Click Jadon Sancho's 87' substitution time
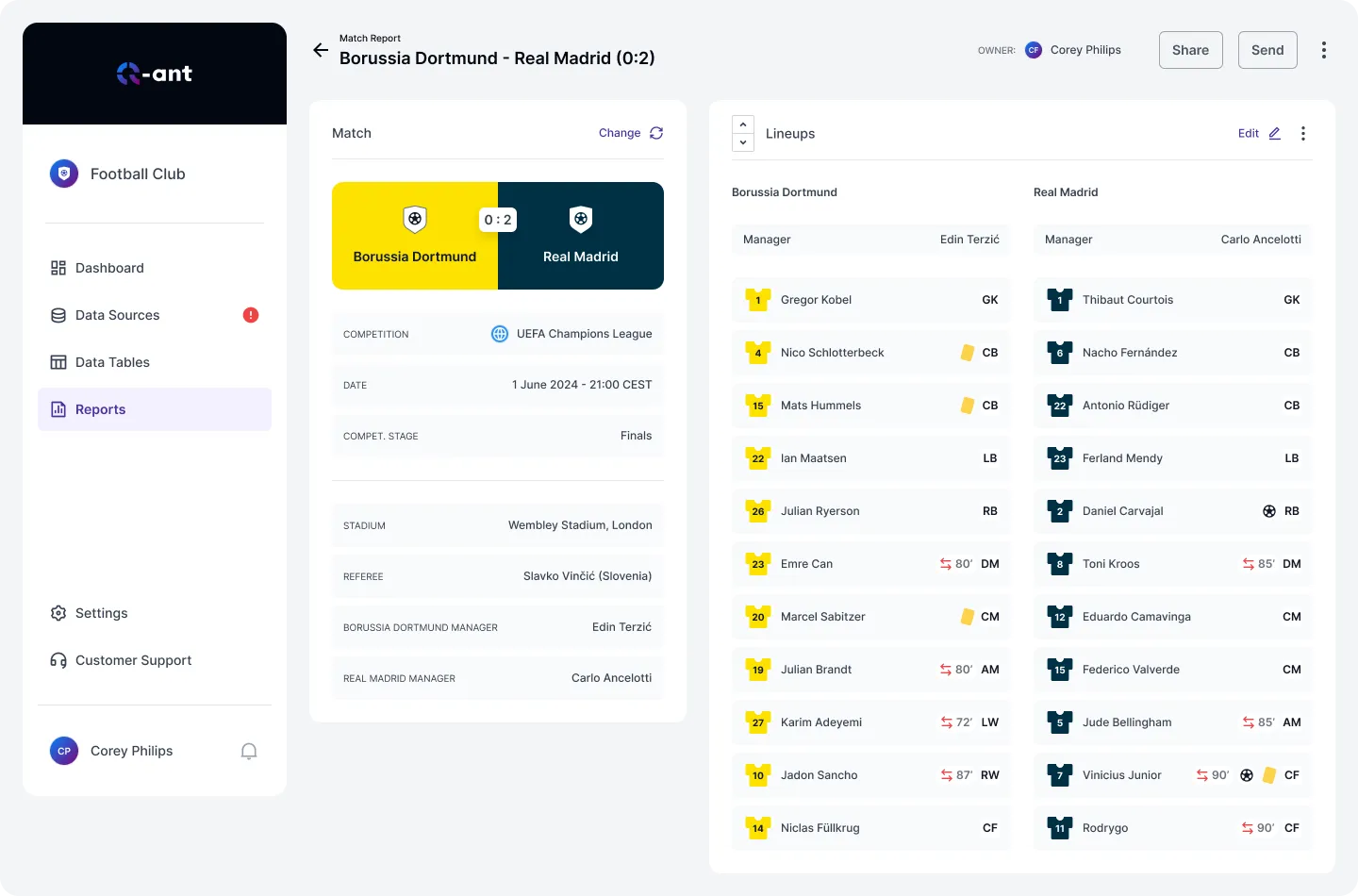This screenshot has height=896, width=1358. (964, 775)
